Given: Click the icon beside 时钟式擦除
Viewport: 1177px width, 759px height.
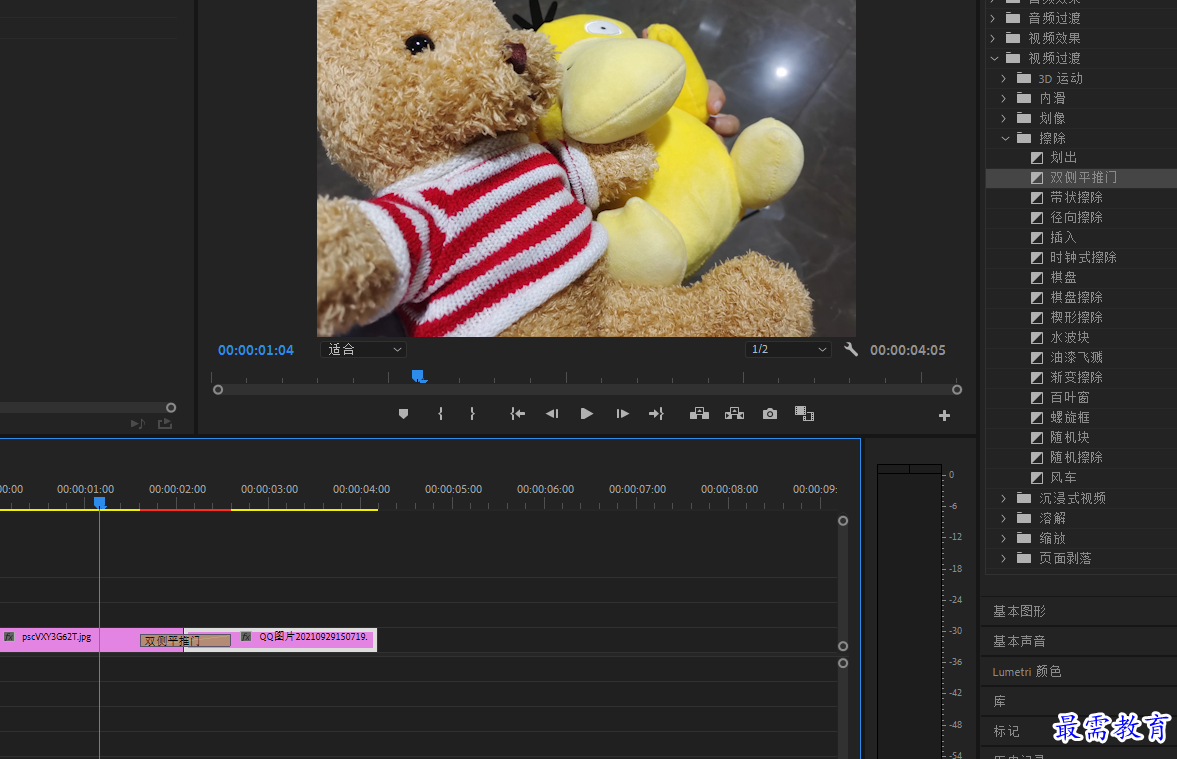Looking at the screenshot, I should pos(1037,258).
